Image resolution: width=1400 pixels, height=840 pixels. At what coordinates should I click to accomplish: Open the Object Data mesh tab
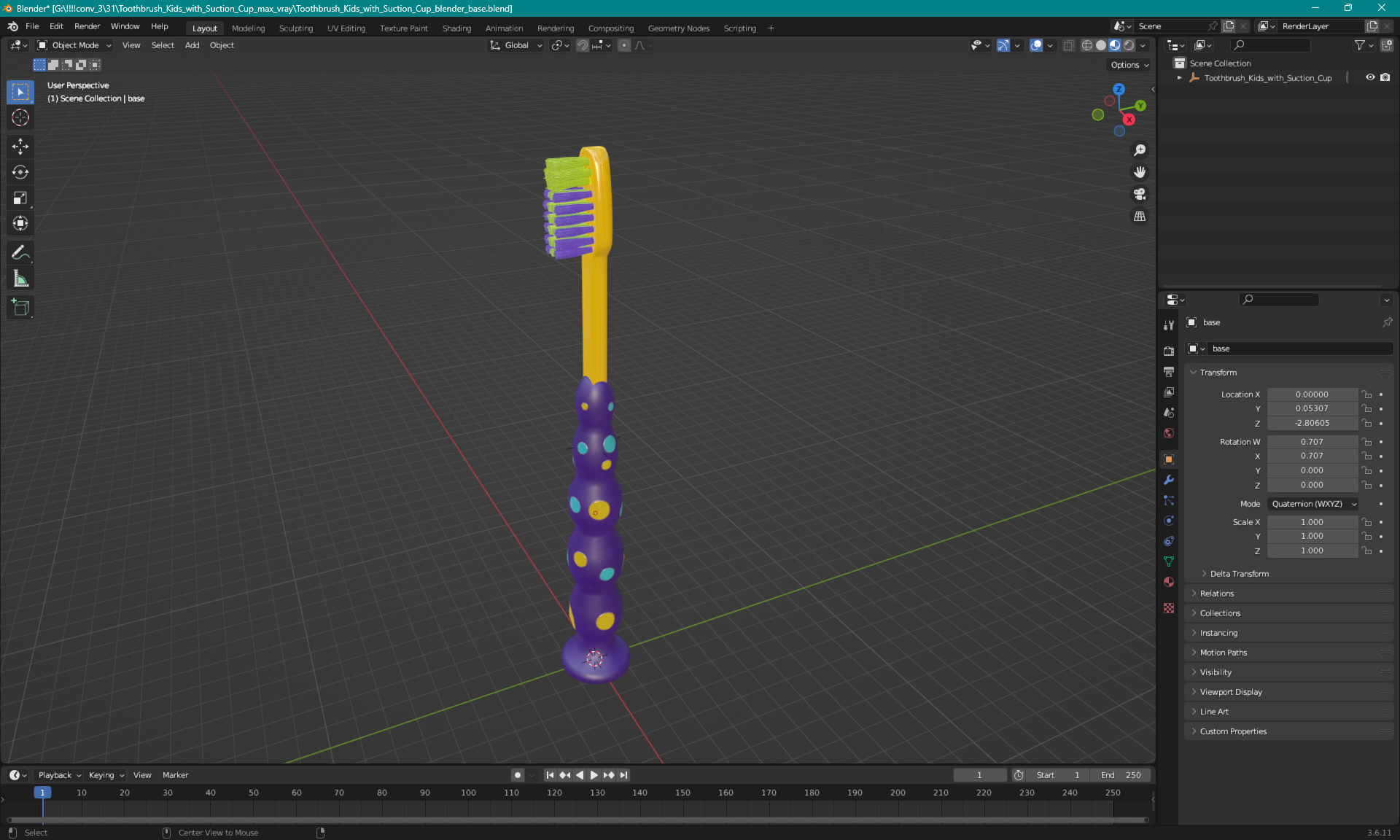[1169, 561]
